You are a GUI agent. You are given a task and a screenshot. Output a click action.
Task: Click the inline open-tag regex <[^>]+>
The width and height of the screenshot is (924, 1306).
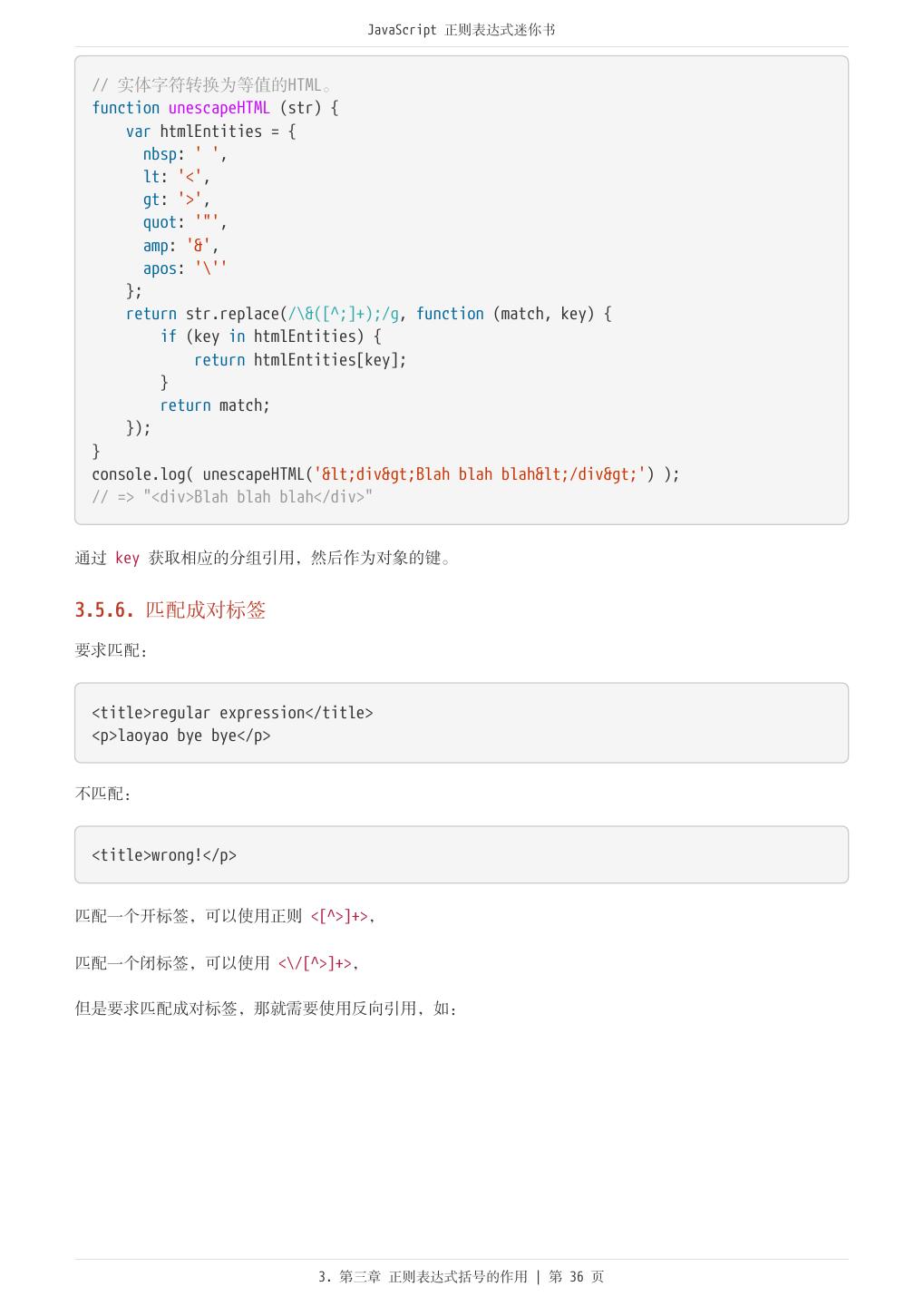pyautogui.click(x=339, y=917)
